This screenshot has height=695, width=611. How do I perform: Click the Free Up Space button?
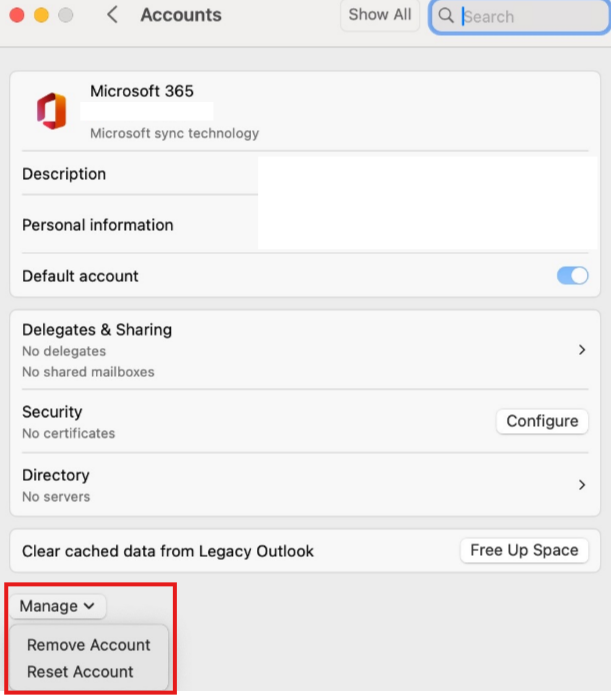524,551
